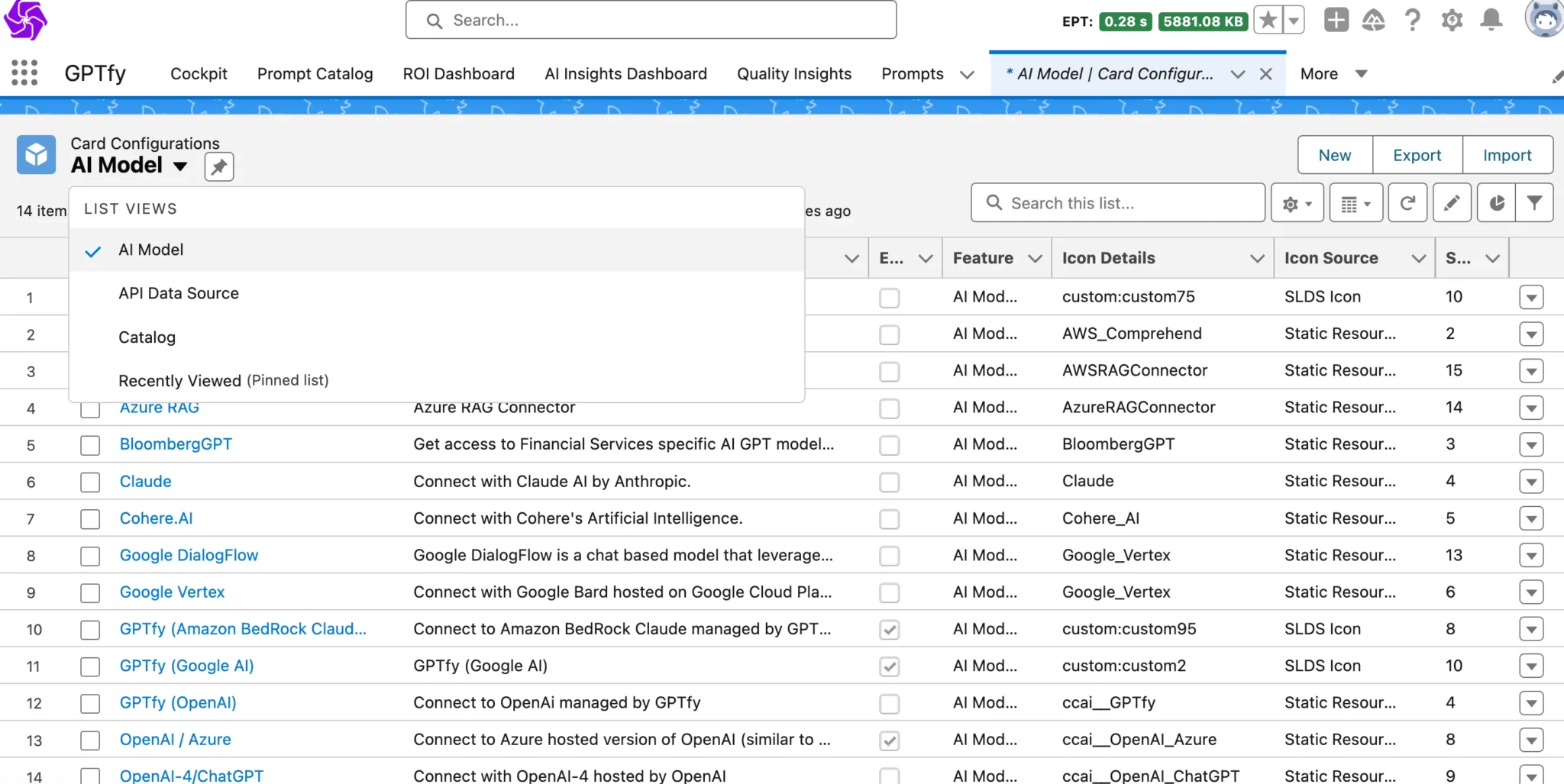Viewport: 1564px width, 784px height.
Task: Open AI Insights Dashboard tab
Action: tap(625, 73)
